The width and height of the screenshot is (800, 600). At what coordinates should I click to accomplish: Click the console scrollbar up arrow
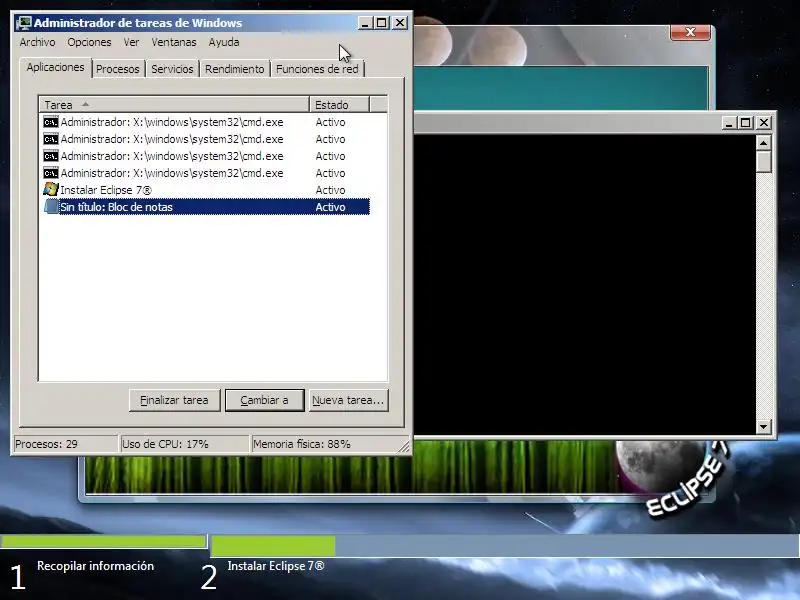click(x=763, y=143)
